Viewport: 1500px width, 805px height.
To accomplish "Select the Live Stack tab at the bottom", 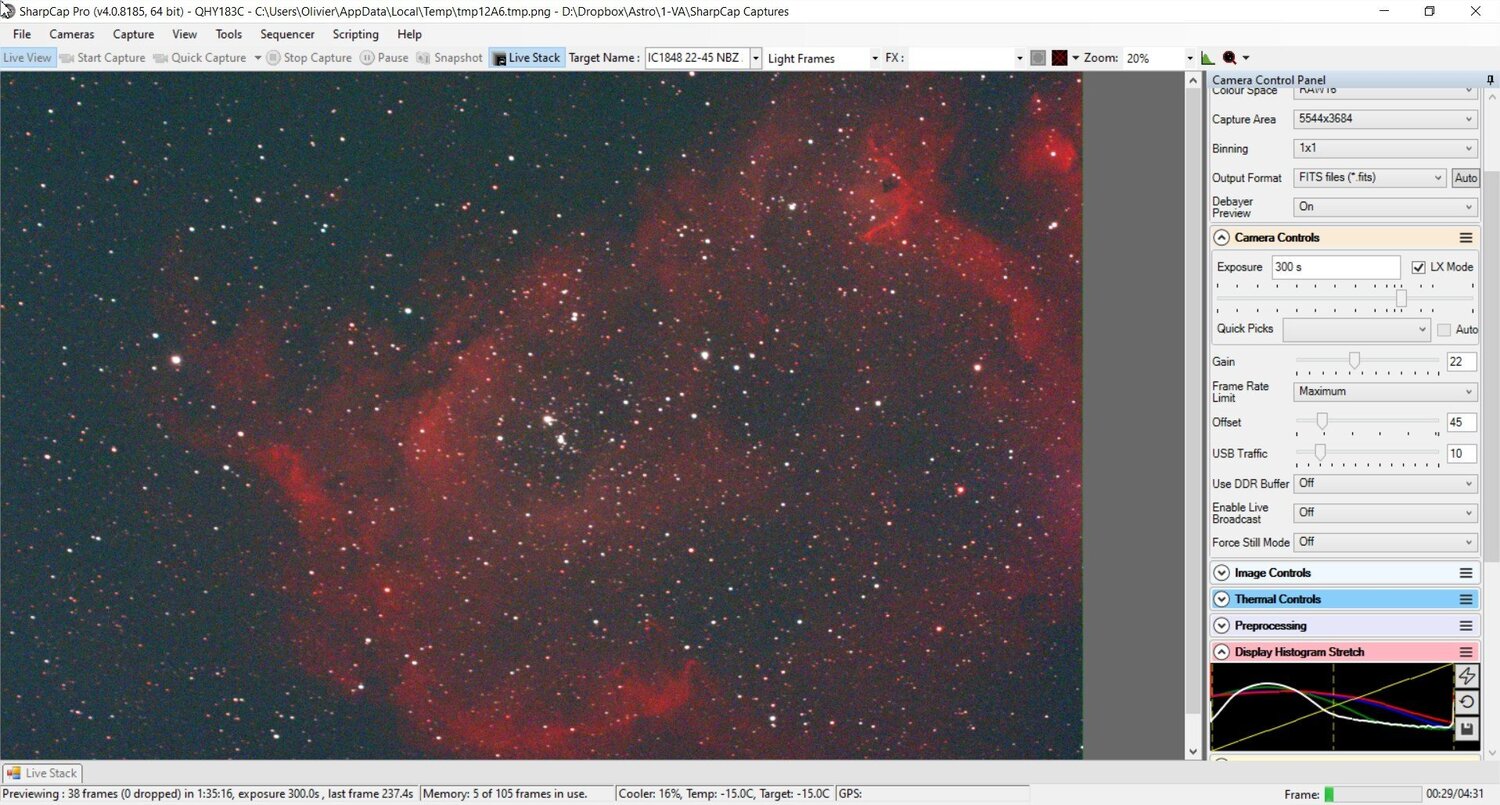I will point(42,772).
